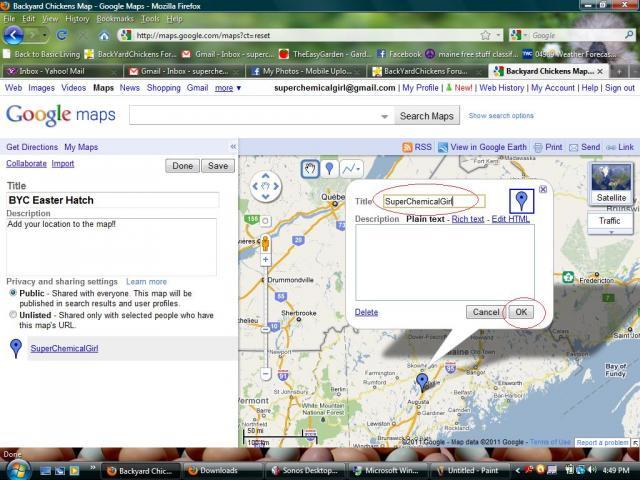Close the placemark info window

[x=543, y=189]
